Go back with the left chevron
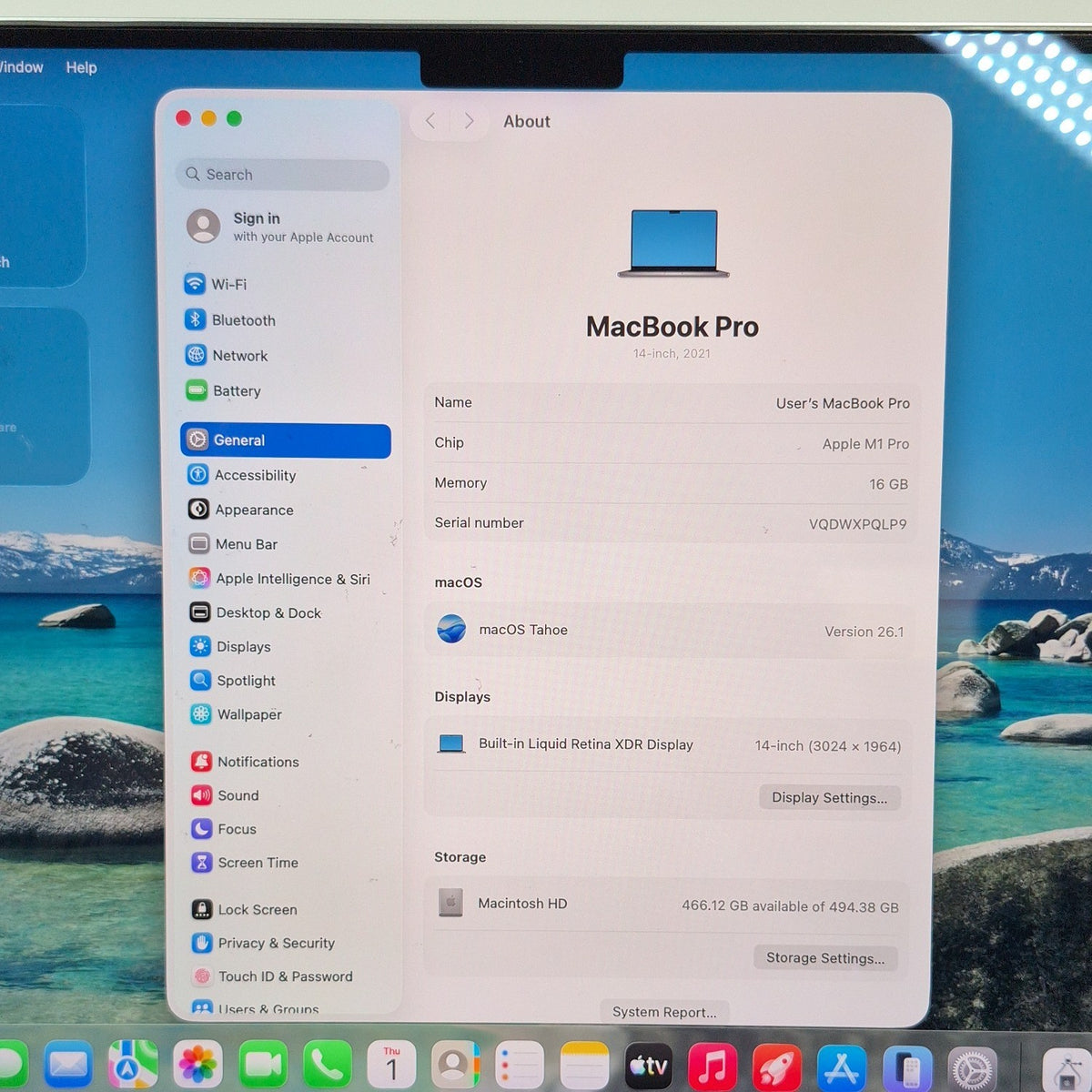This screenshot has width=1092, height=1092. pyautogui.click(x=430, y=121)
